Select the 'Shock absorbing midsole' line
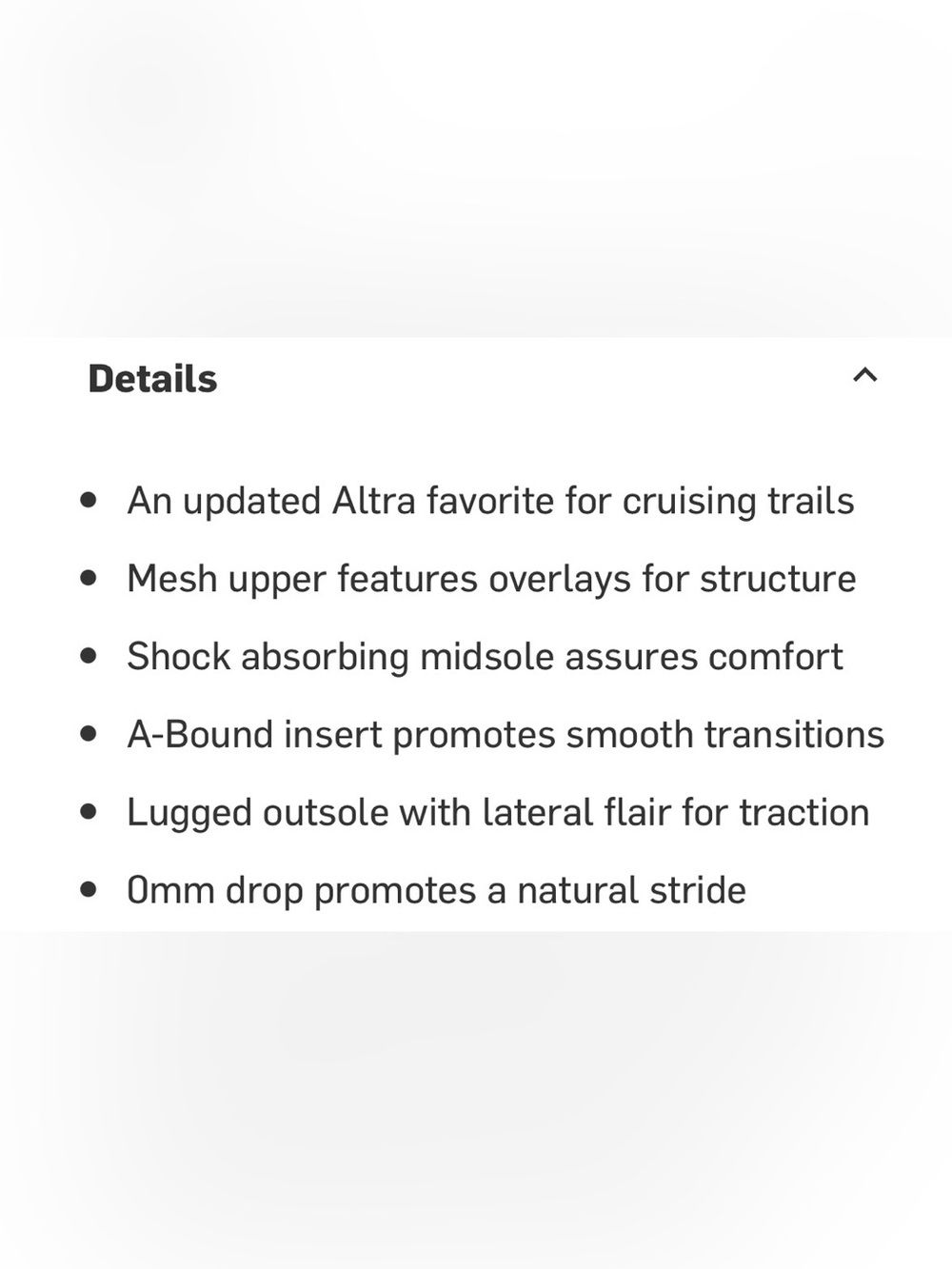This screenshot has width=952, height=1269. click(x=485, y=657)
